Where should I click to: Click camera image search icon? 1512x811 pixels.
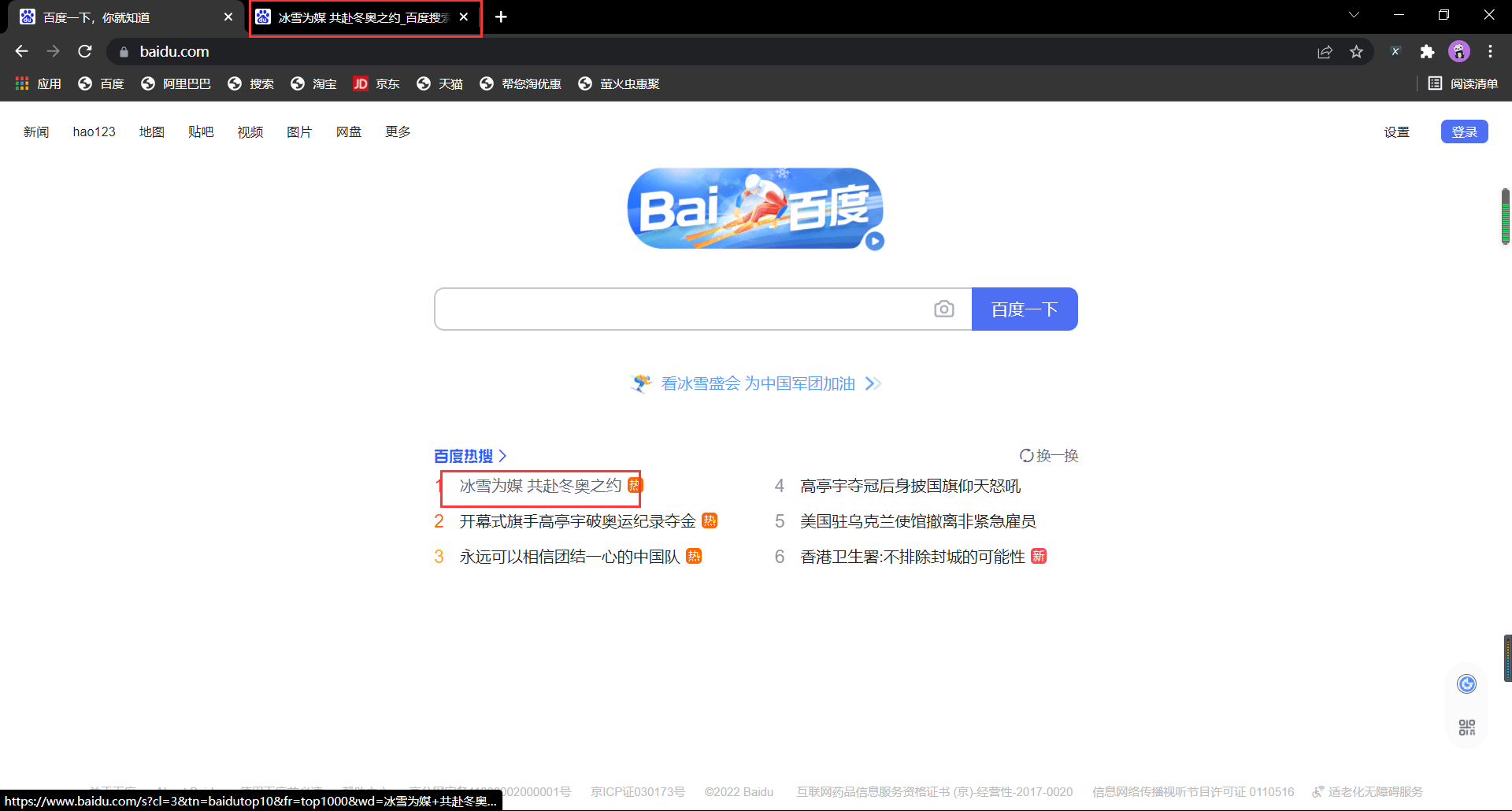(944, 309)
